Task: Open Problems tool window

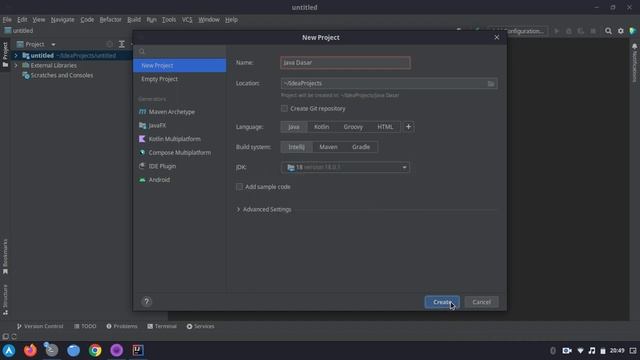Action: pyautogui.click(x=122, y=326)
